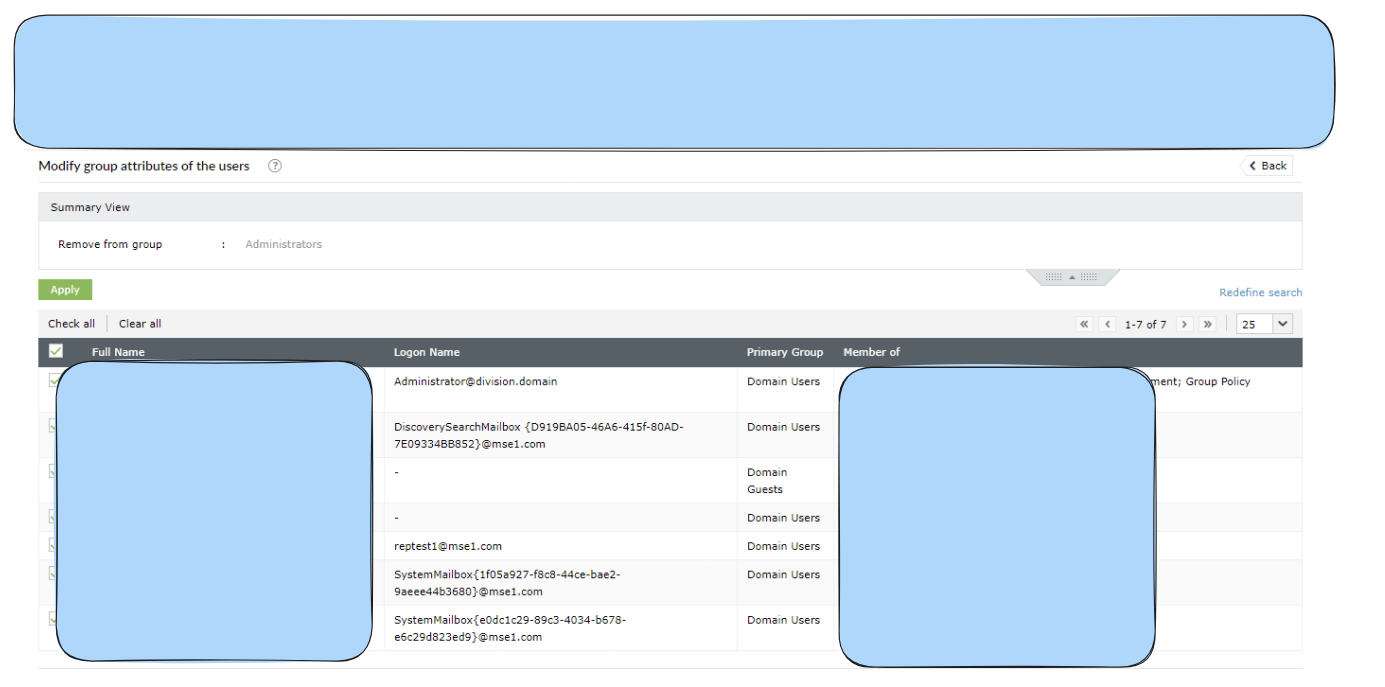This screenshot has width=1385, height=687.
Task: Toggle the select-all checkbox in table header
Action: coord(56,351)
